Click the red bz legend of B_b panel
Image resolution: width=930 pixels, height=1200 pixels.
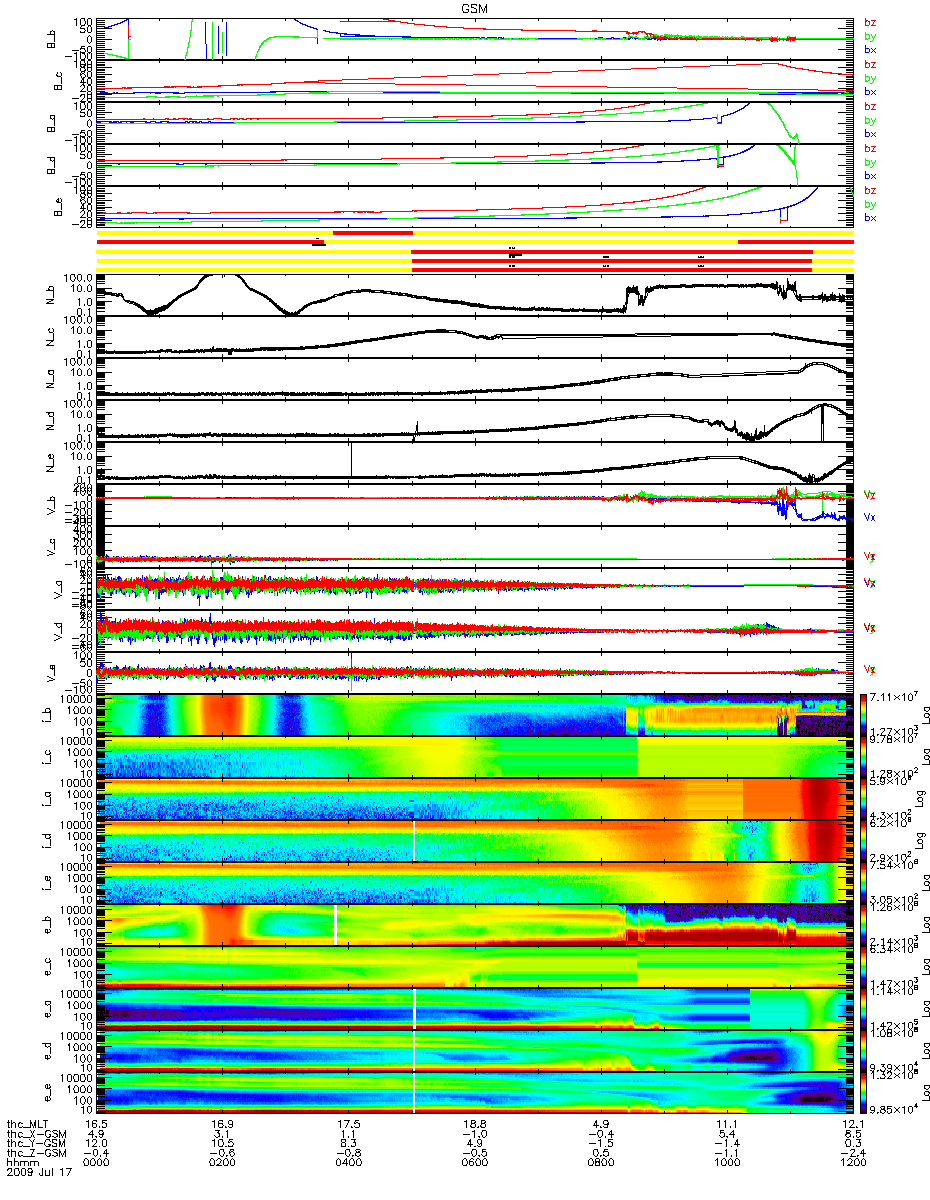click(x=870, y=23)
